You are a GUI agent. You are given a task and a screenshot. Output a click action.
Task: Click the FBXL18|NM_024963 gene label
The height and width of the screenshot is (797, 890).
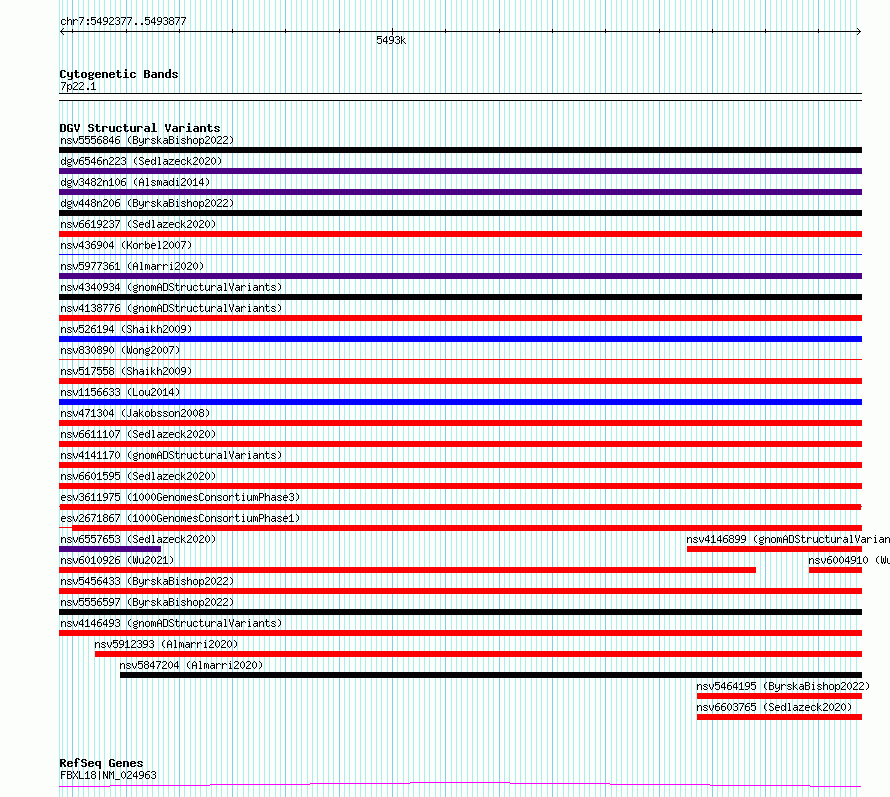pos(108,775)
